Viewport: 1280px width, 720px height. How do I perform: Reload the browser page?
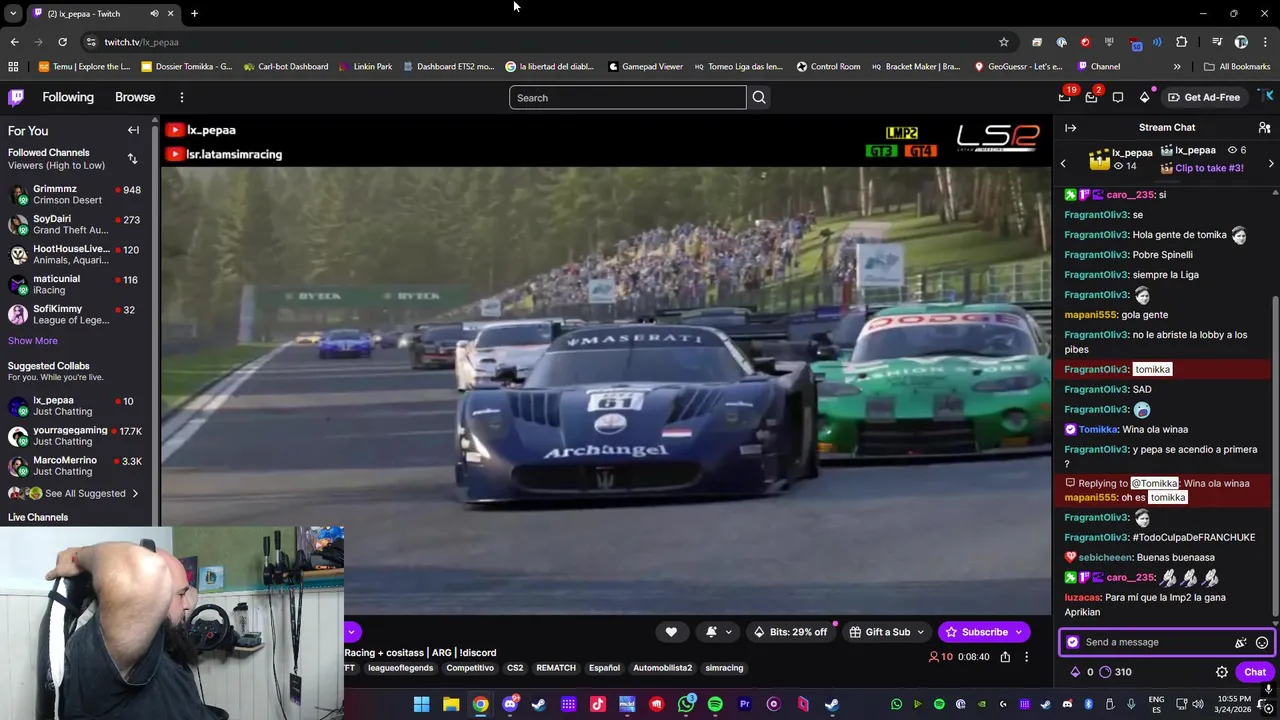click(62, 42)
